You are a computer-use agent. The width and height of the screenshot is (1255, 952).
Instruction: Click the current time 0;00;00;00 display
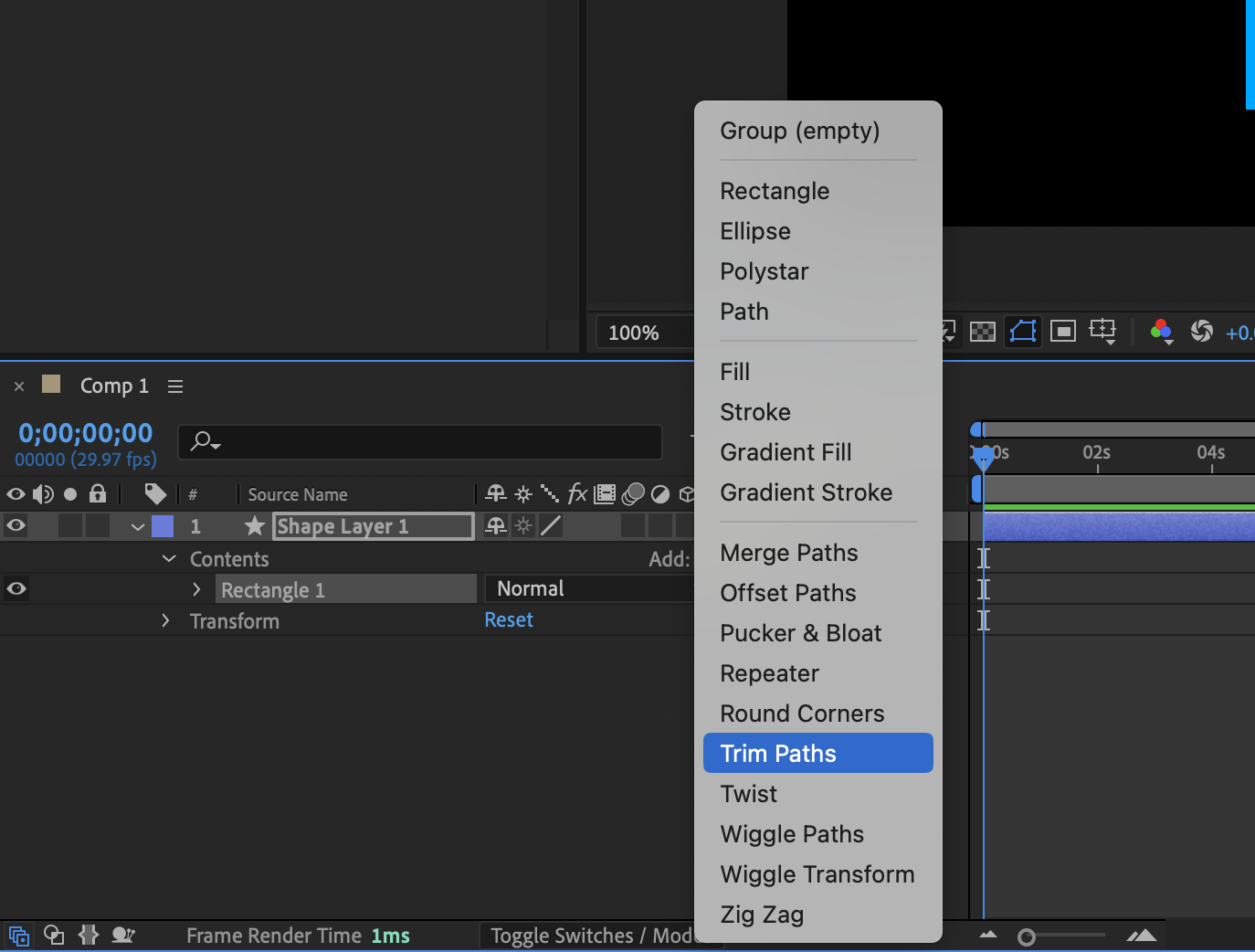click(x=86, y=433)
